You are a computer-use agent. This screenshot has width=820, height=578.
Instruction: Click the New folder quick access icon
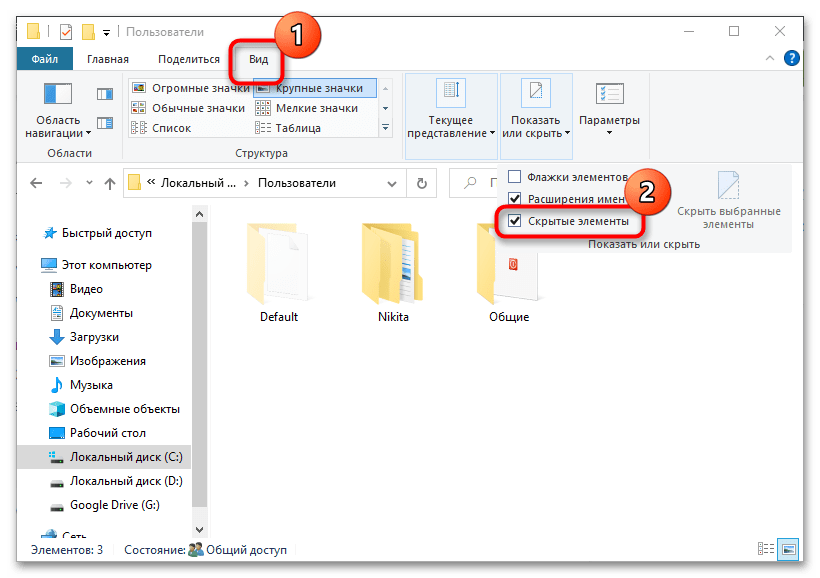[x=88, y=32]
